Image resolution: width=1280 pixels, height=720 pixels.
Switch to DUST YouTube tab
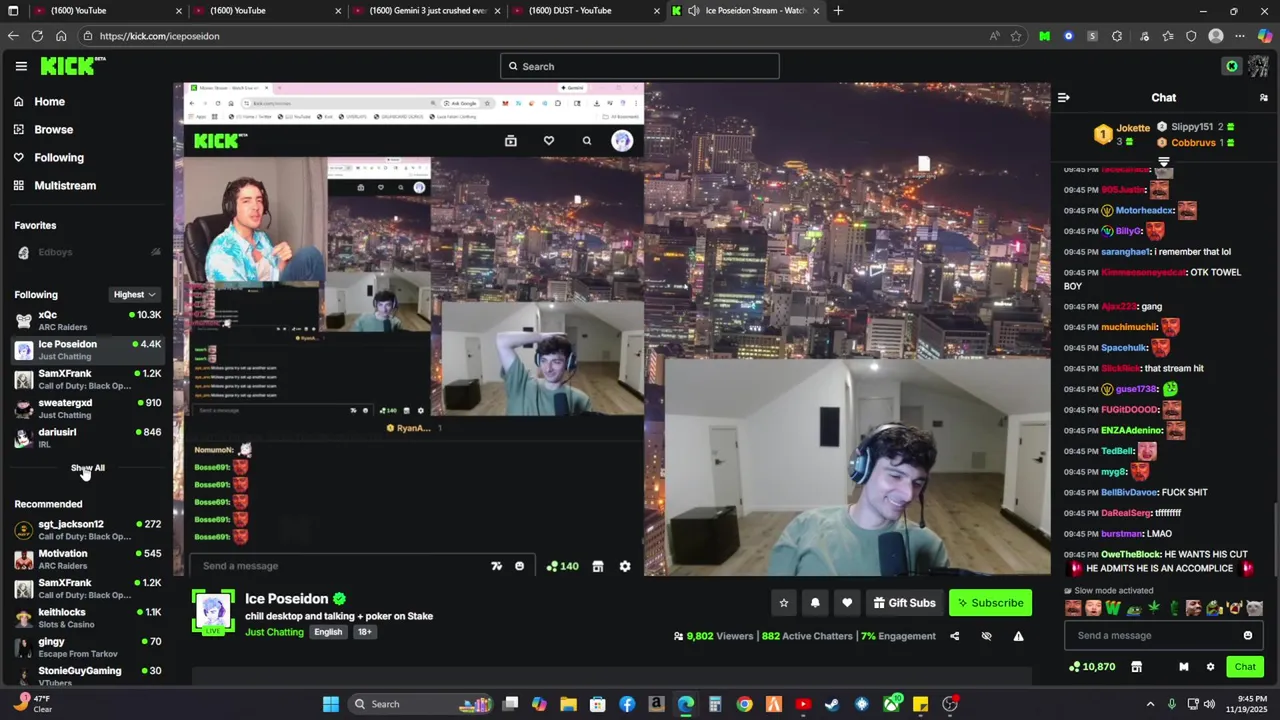click(x=585, y=11)
